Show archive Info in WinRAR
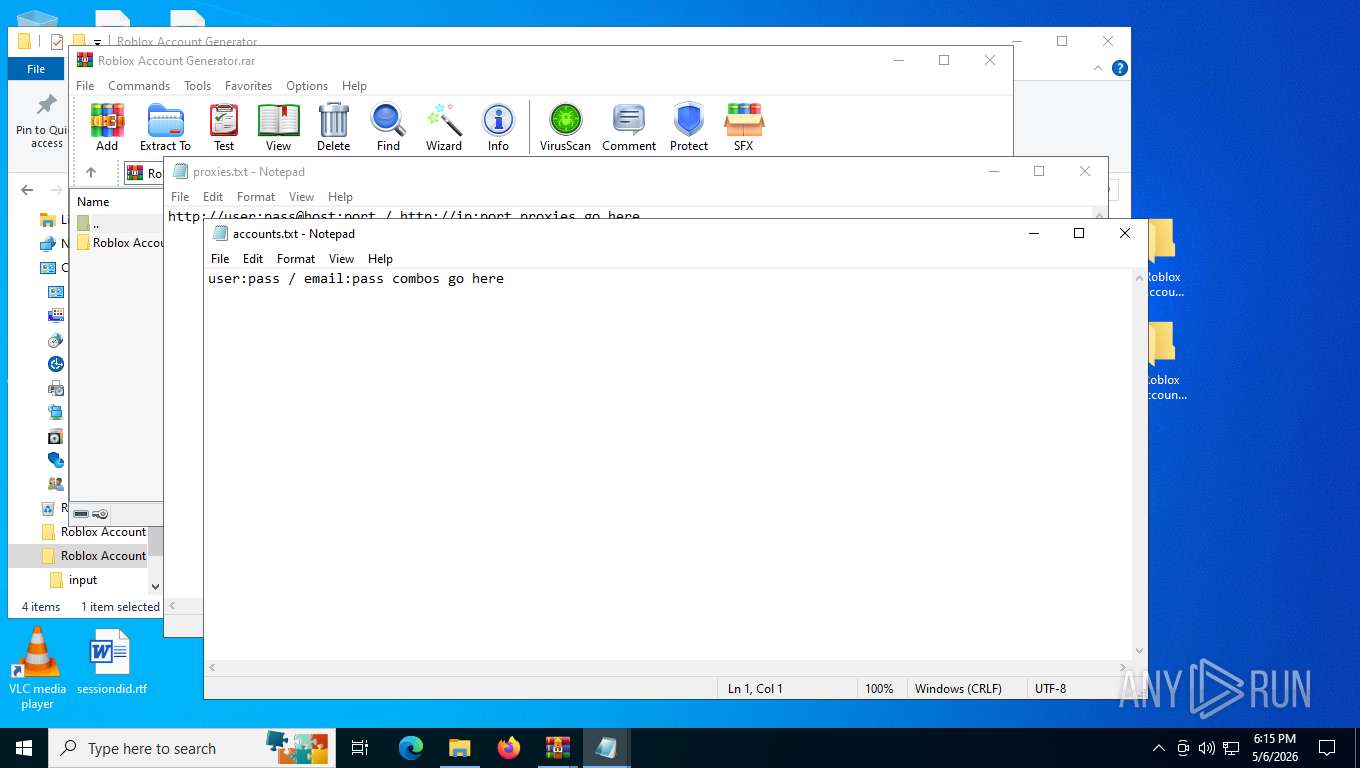Viewport: 1360px width, 768px height. coord(498,127)
